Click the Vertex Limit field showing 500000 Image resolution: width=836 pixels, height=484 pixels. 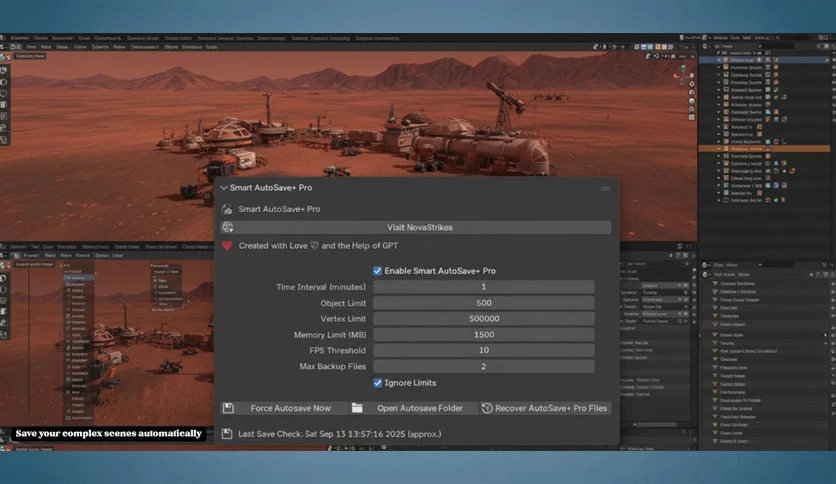pos(484,319)
